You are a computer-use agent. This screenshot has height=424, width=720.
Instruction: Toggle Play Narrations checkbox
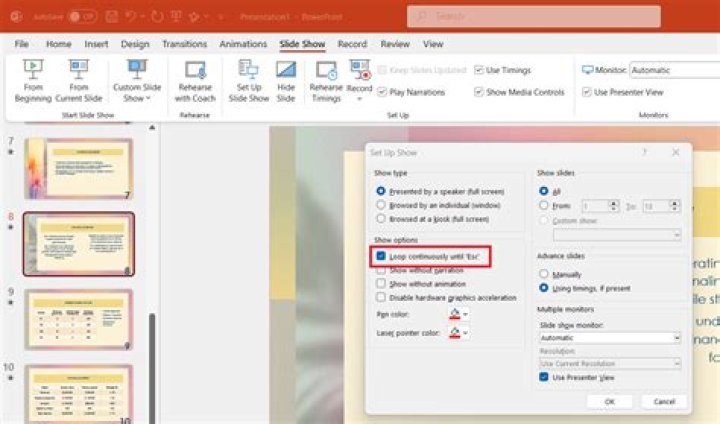(x=382, y=92)
